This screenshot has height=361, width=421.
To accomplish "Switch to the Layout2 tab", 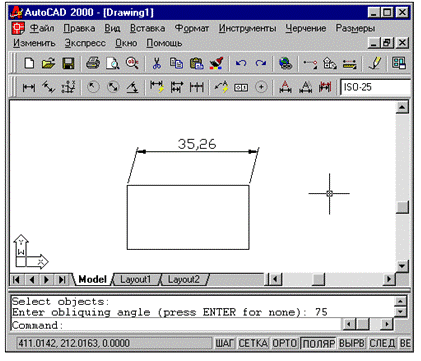I will pyautogui.click(x=183, y=279).
